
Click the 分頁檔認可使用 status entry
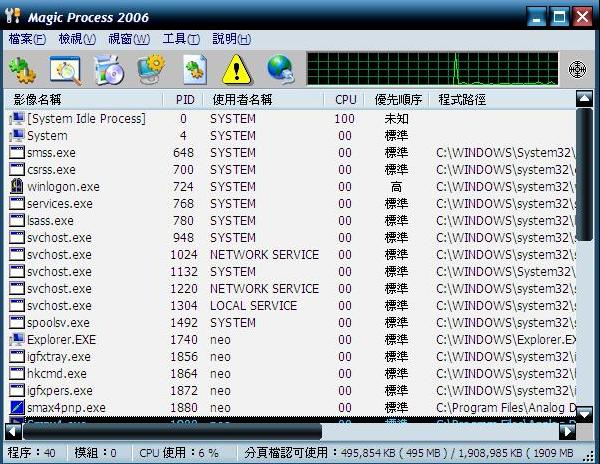tap(409, 453)
